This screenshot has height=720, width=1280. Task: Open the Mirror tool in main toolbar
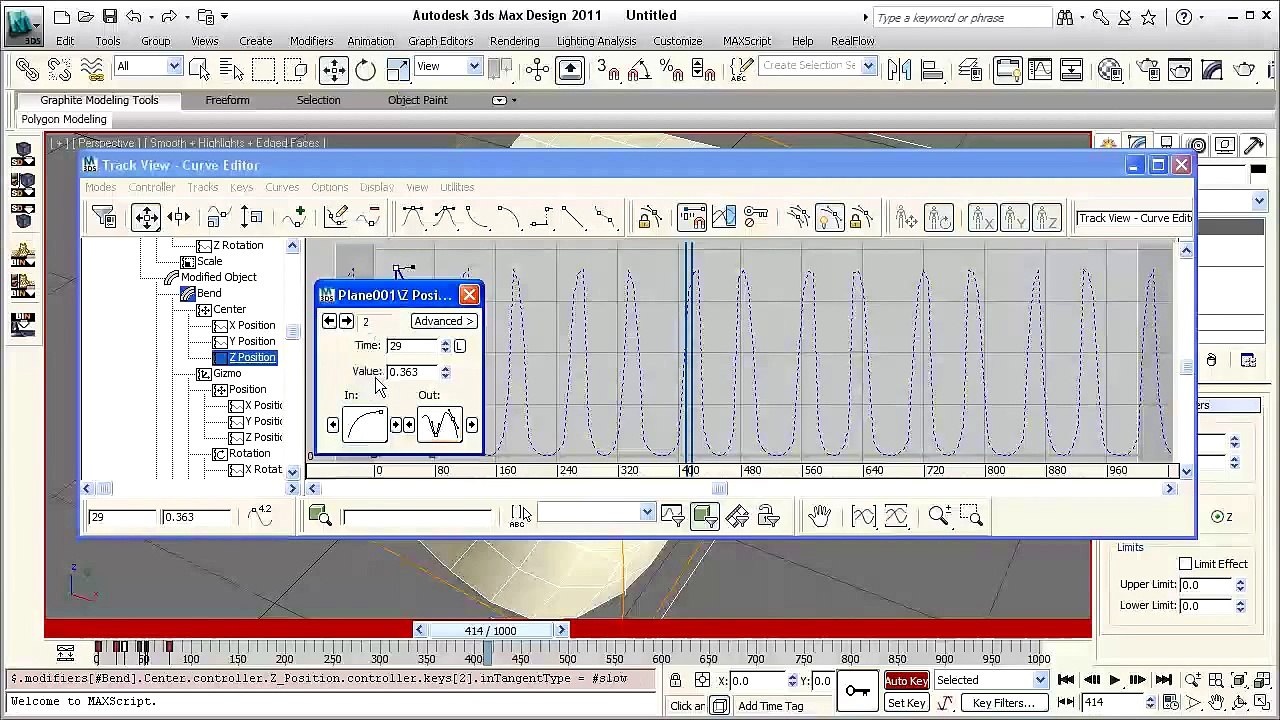coord(900,69)
